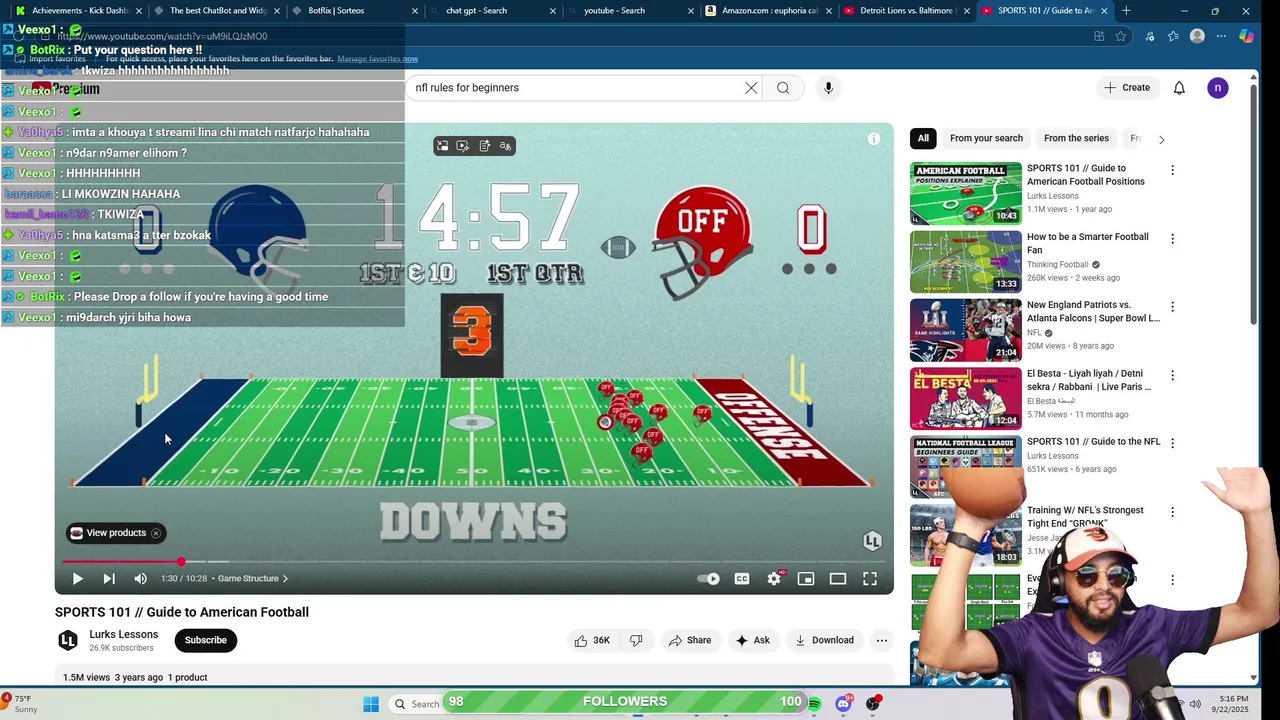This screenshot has height=720, width=1280.
Task: Toggle closed captions (CC) button
Action: coord(741,578)
